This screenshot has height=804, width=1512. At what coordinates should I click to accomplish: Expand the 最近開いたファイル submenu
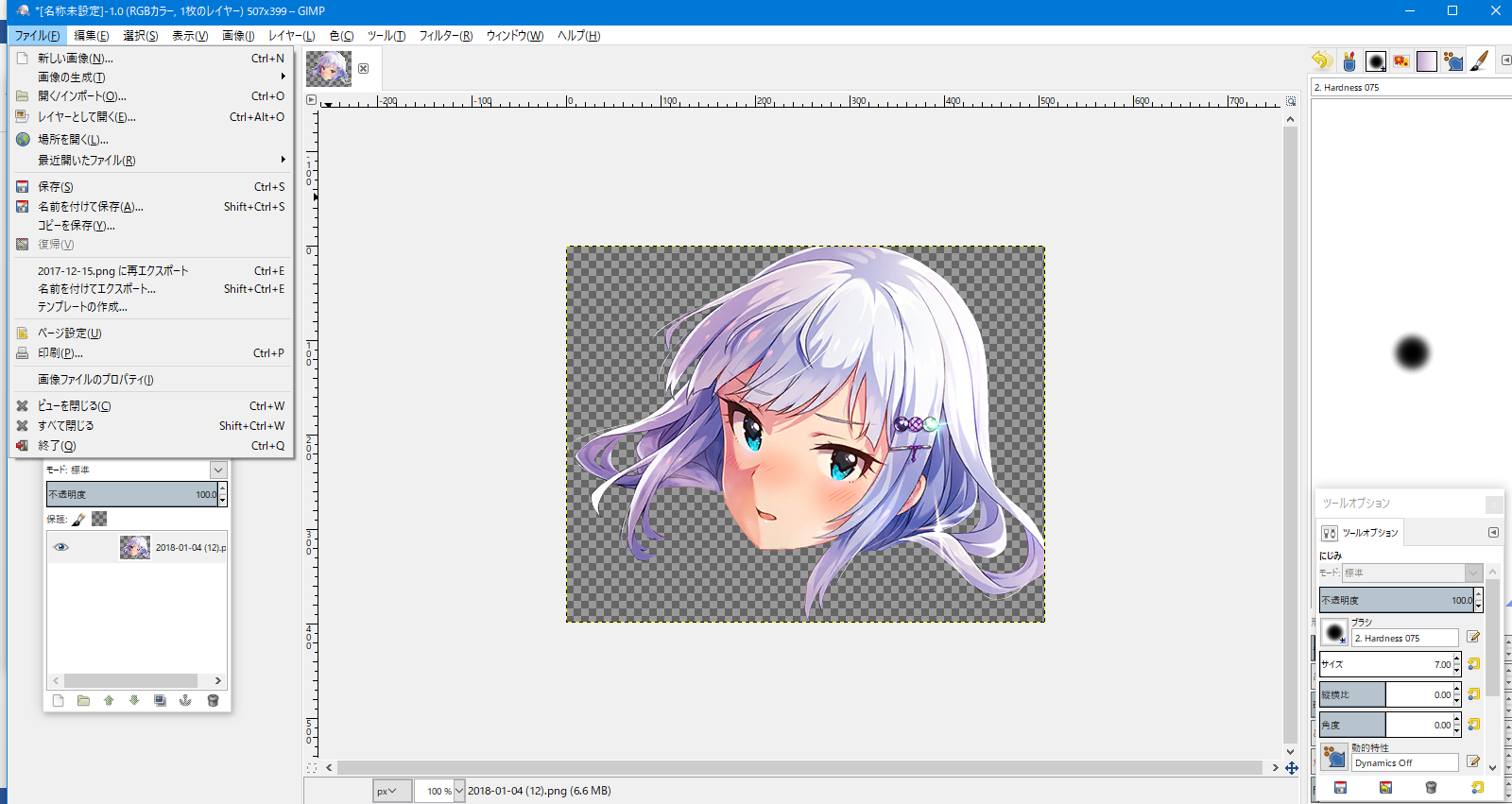(x=152, y=160)
